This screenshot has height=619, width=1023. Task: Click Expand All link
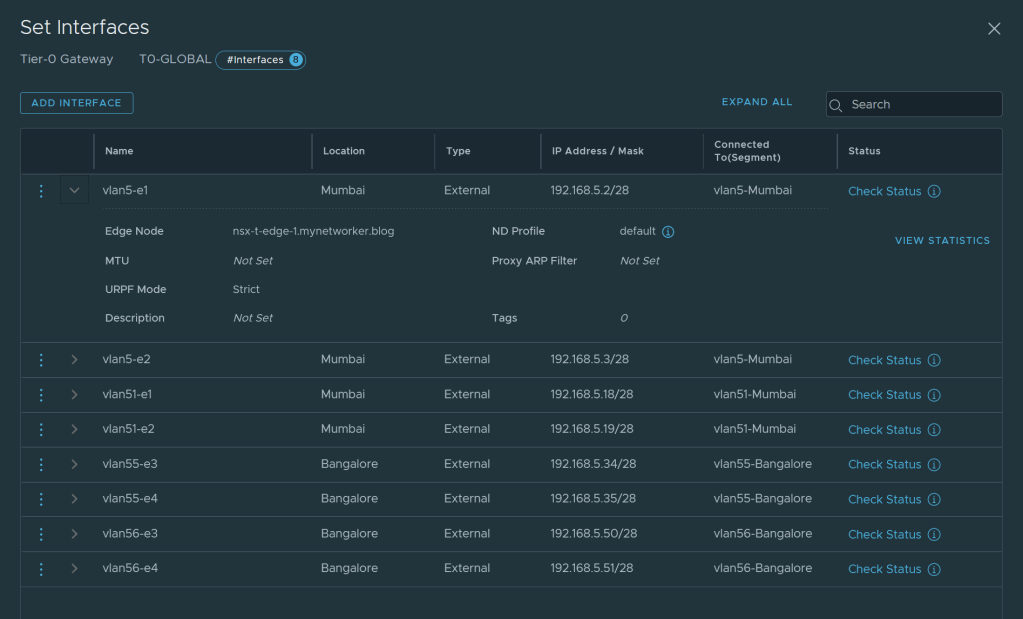click(756, 102)
